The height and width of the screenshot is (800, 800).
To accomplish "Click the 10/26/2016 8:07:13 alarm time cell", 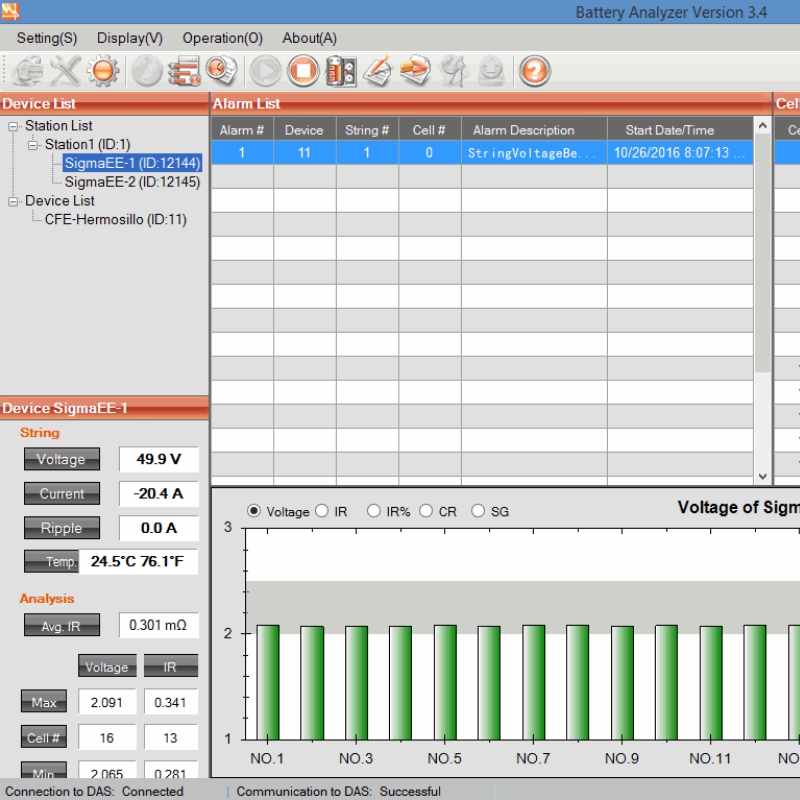I will click(x=680, y=153).
